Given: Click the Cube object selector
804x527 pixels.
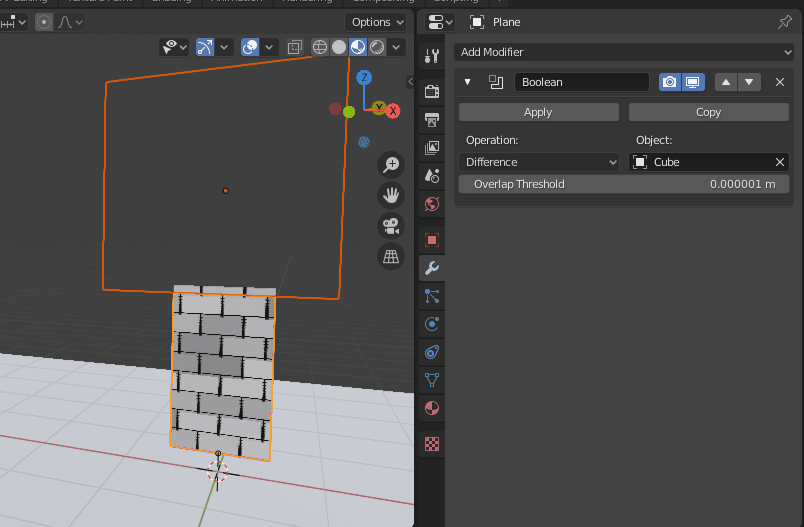Looking at the screenshot, I should pos(701,162).
